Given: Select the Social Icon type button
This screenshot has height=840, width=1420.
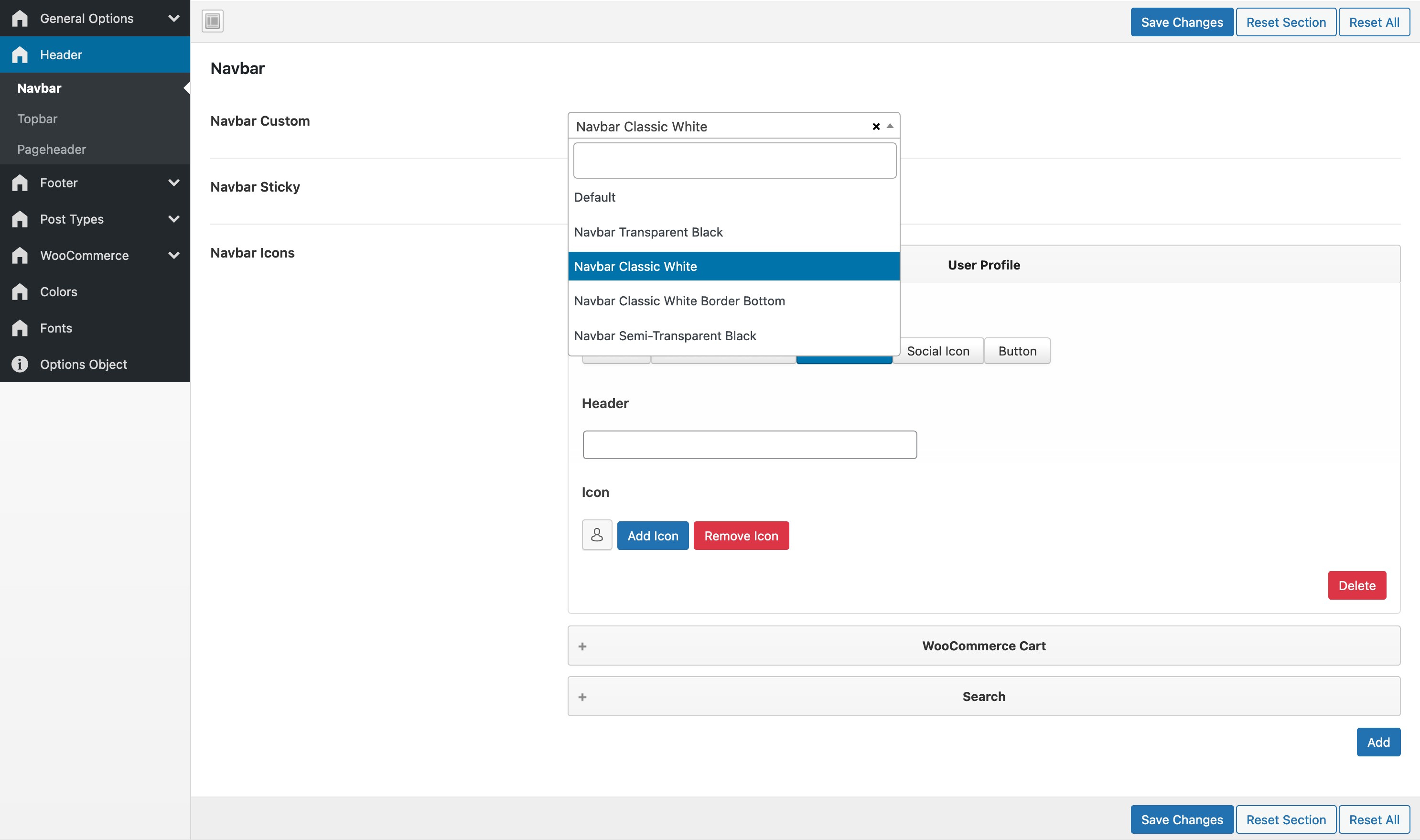Looking at the screenshot, I should [x=938, y=350].
